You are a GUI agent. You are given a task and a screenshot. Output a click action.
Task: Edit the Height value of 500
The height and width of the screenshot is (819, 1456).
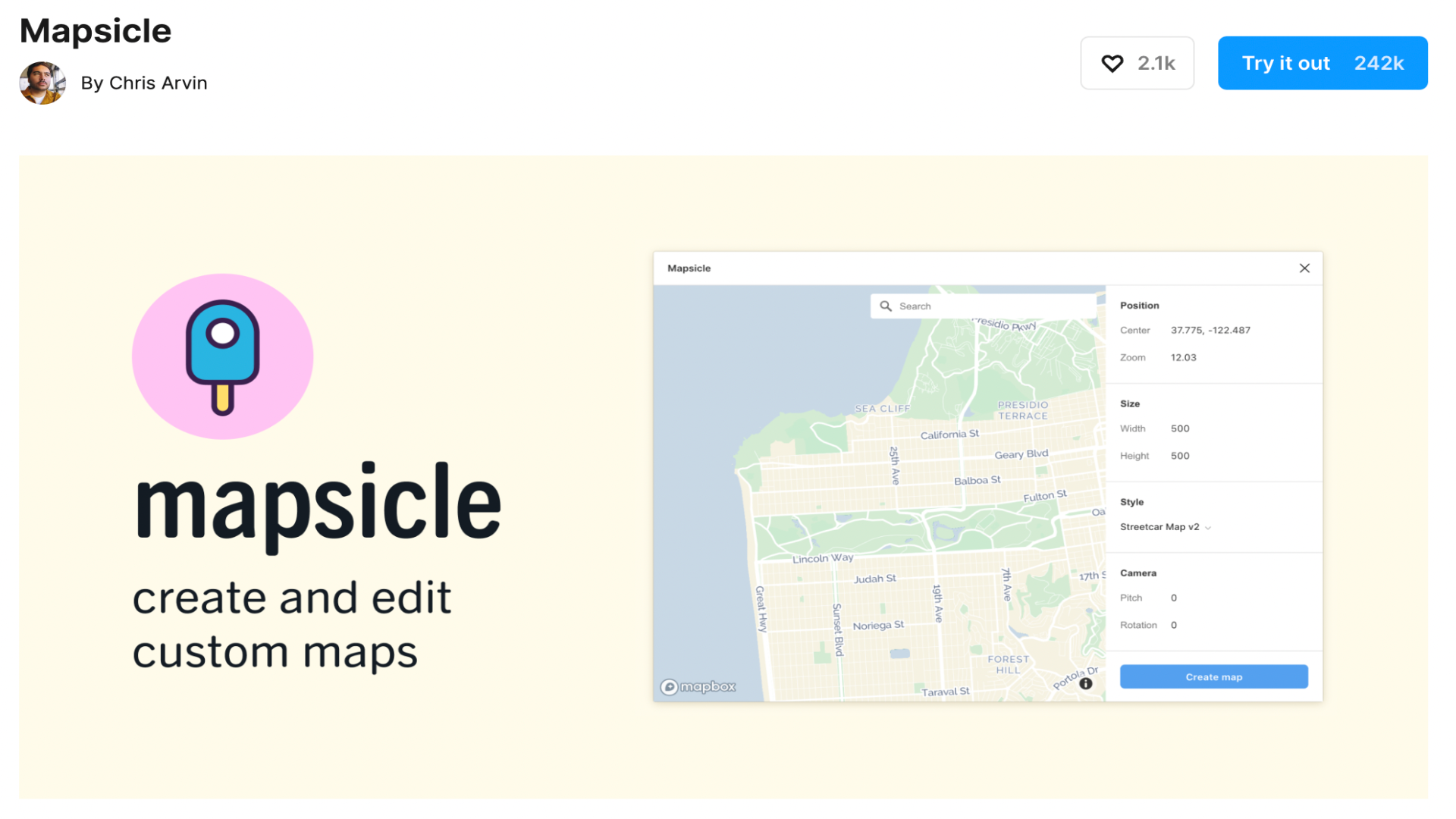click(1180, 455)
